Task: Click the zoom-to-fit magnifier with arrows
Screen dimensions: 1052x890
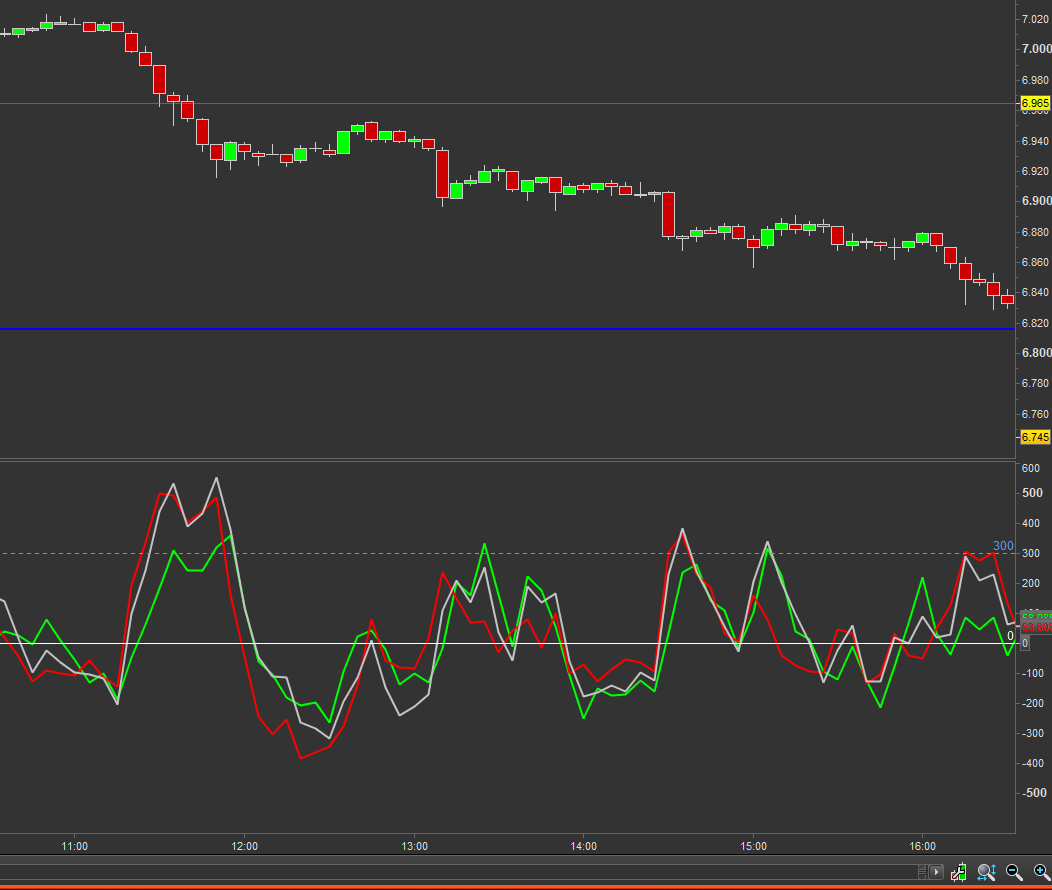Action: click(x=986, y=872)
